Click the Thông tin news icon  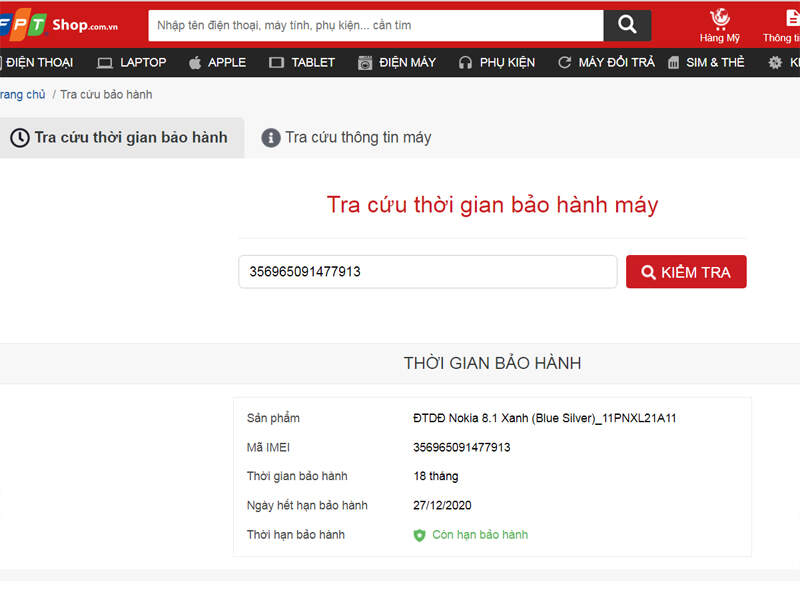(788, 19)
